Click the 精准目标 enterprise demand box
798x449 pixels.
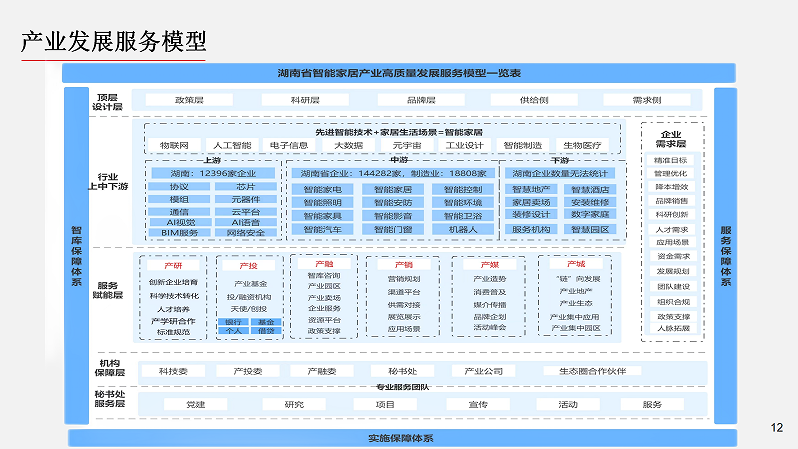[672, 160]
